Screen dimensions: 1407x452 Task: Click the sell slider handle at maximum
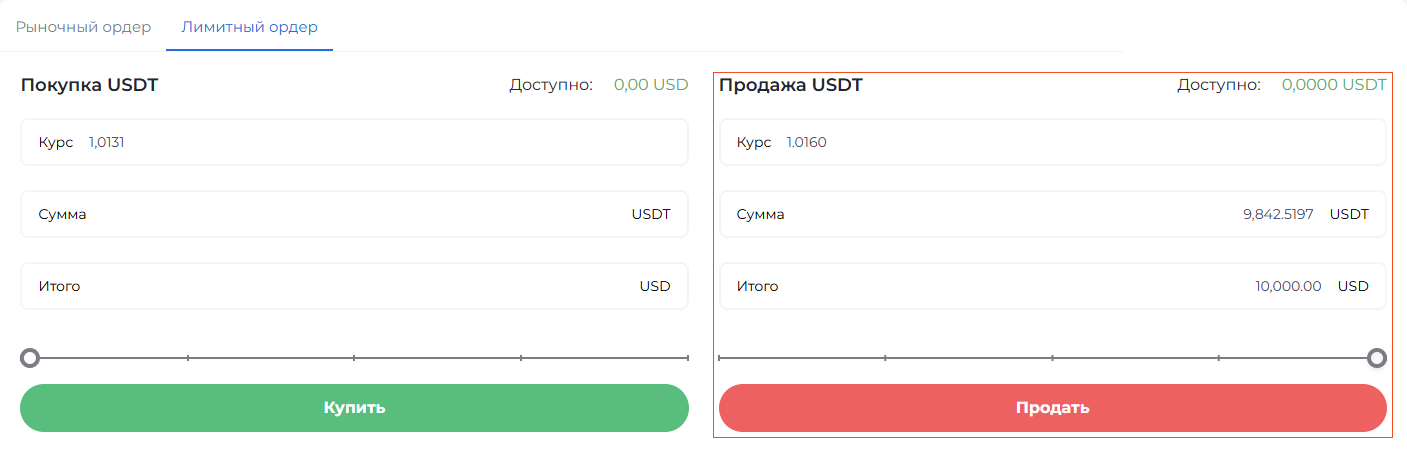coord(1377,357)
